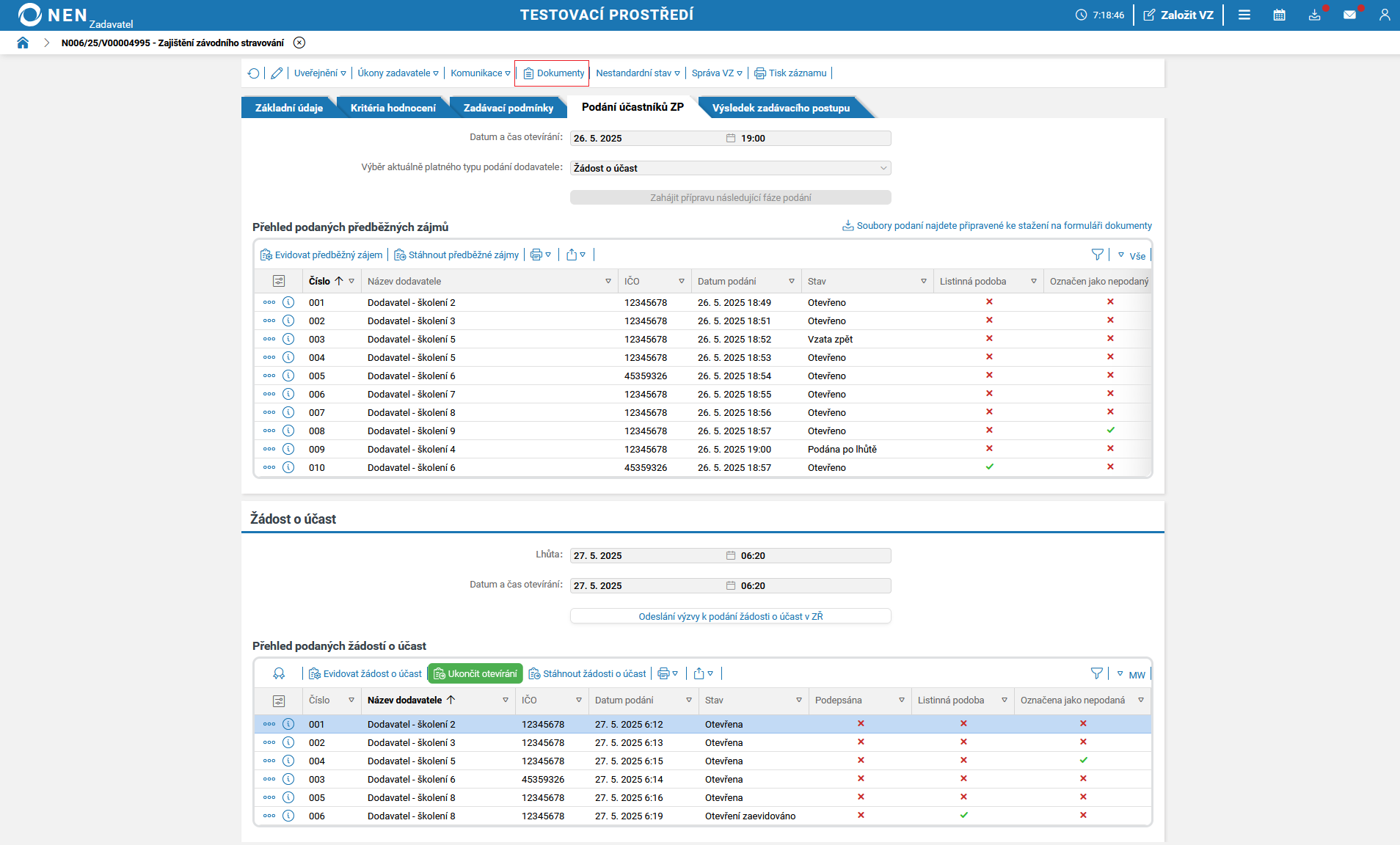The height and width of the screenshot is (845, 1400).
Task: Open print dropdown in předběžných zájmů toolbar
Action: [540, 255]
